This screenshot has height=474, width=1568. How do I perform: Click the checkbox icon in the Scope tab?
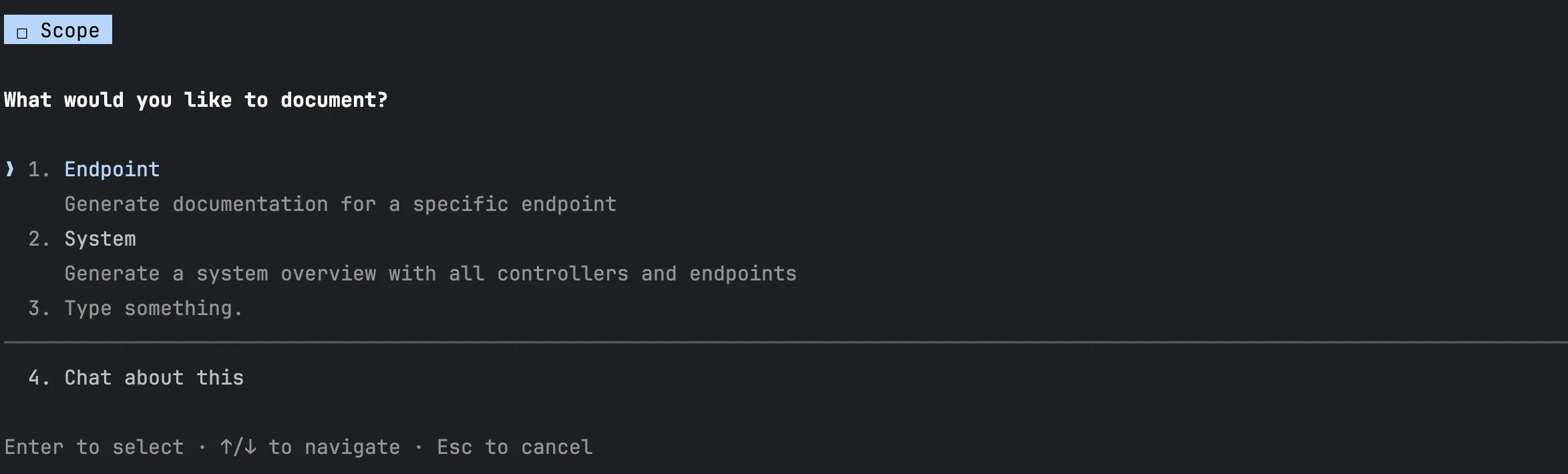22,33
